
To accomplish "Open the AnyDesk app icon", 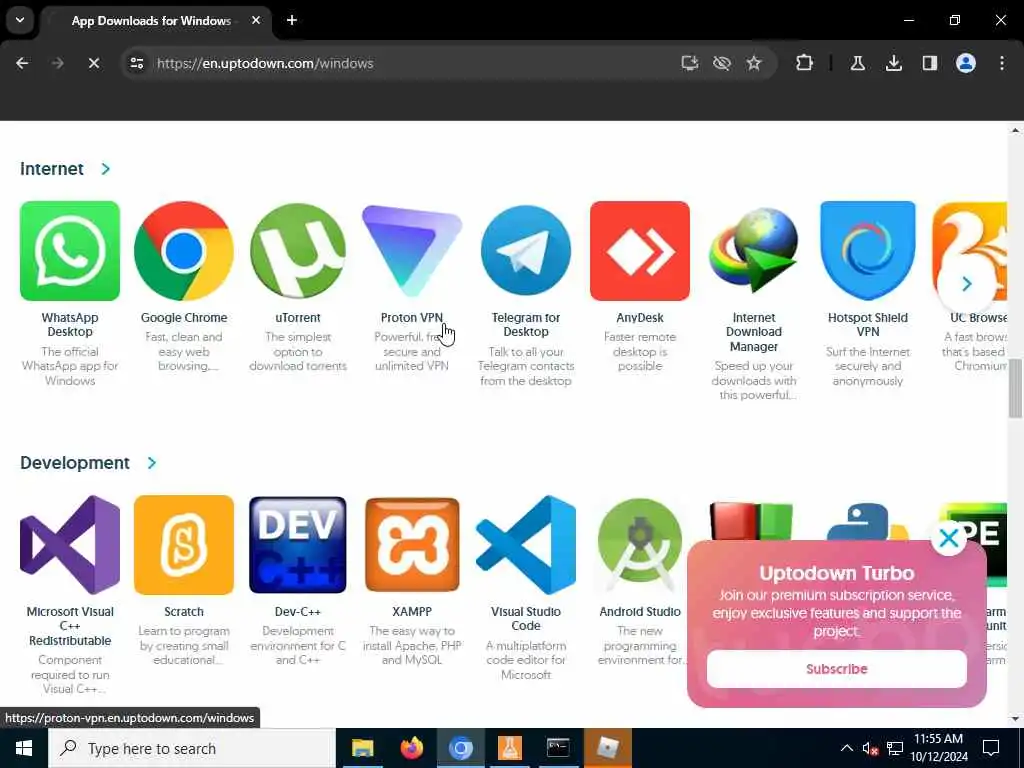I will pyautogui.click(x=639, y=251).
